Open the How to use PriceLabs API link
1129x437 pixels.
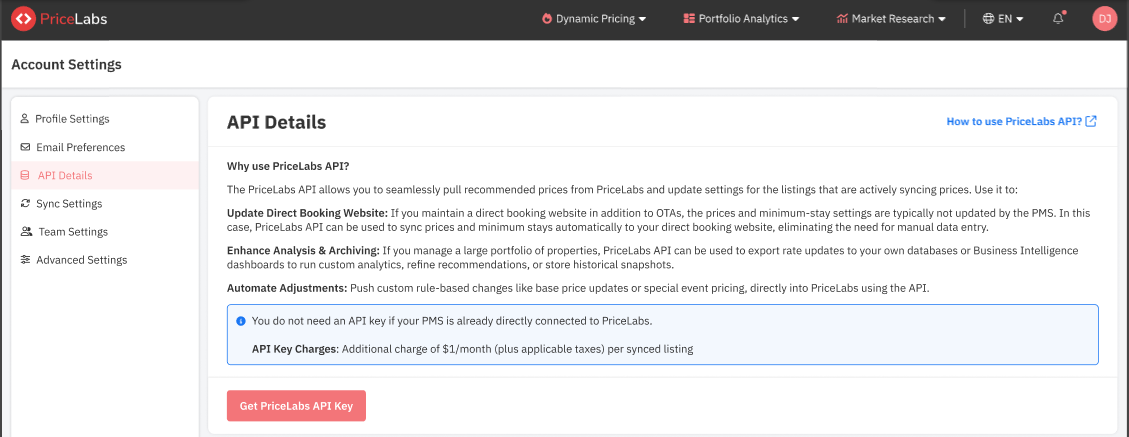pyautogui.click(x=1014, y=122)
